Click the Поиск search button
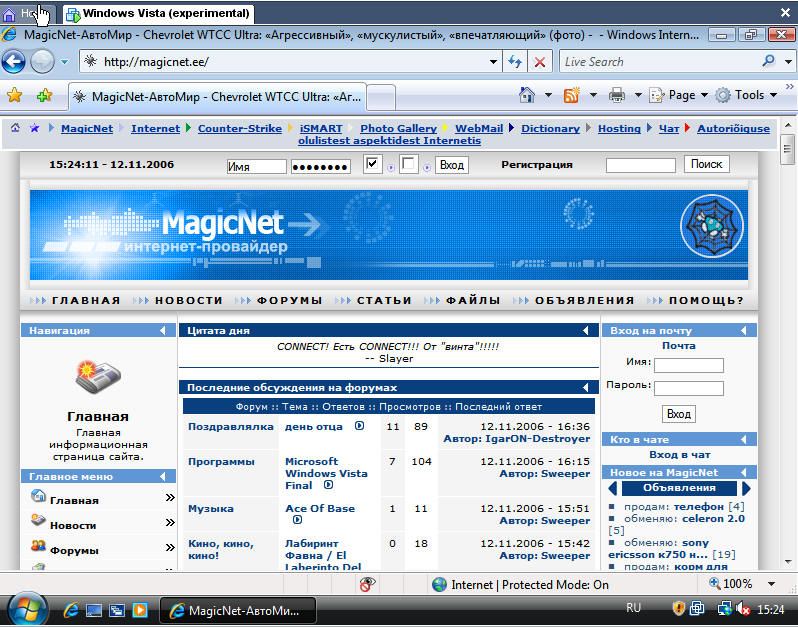This screenshot has height=627, width=798. point(706,164)
